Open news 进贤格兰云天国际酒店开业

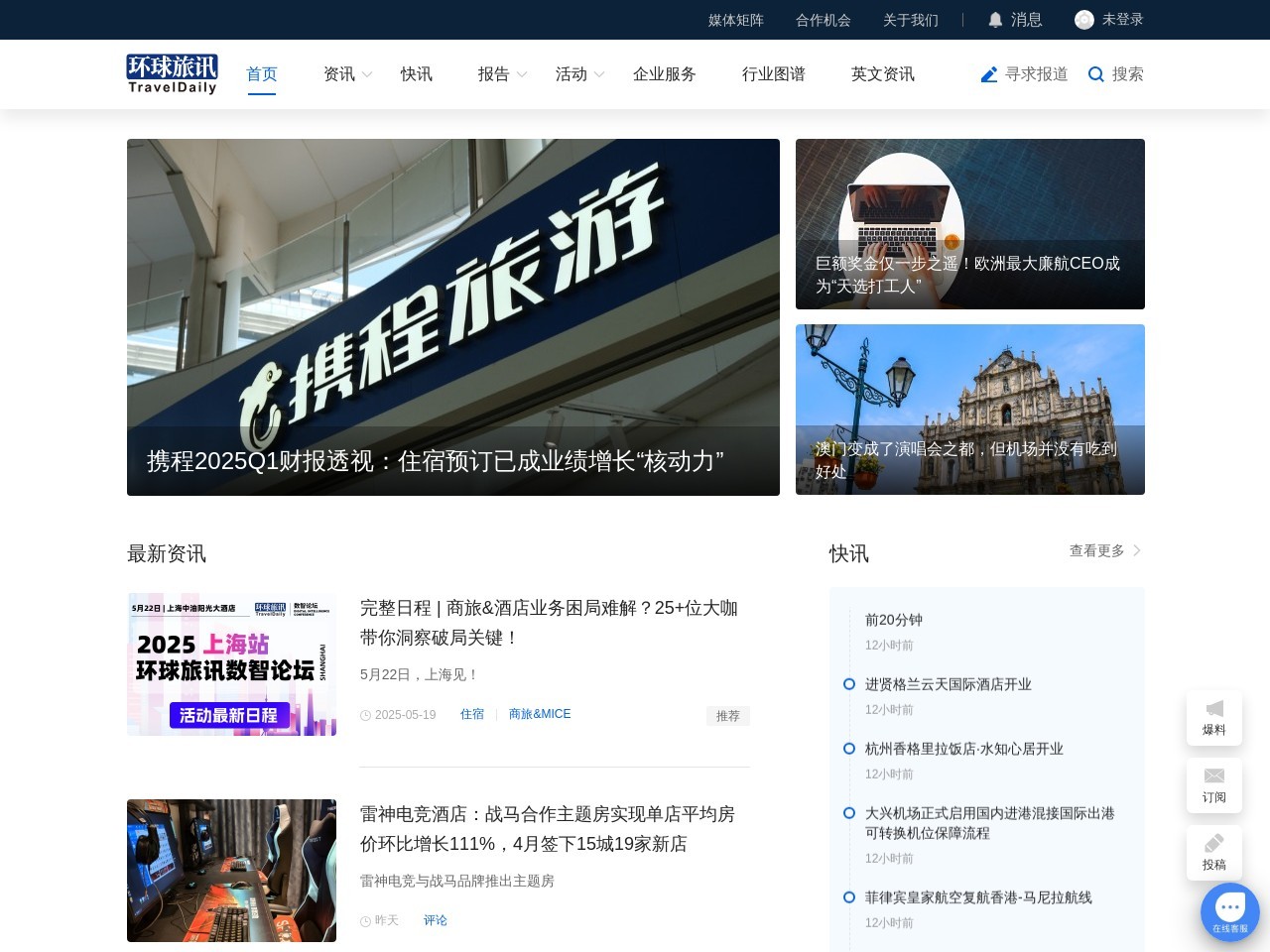pyautogui.click(x=949, y=684)
